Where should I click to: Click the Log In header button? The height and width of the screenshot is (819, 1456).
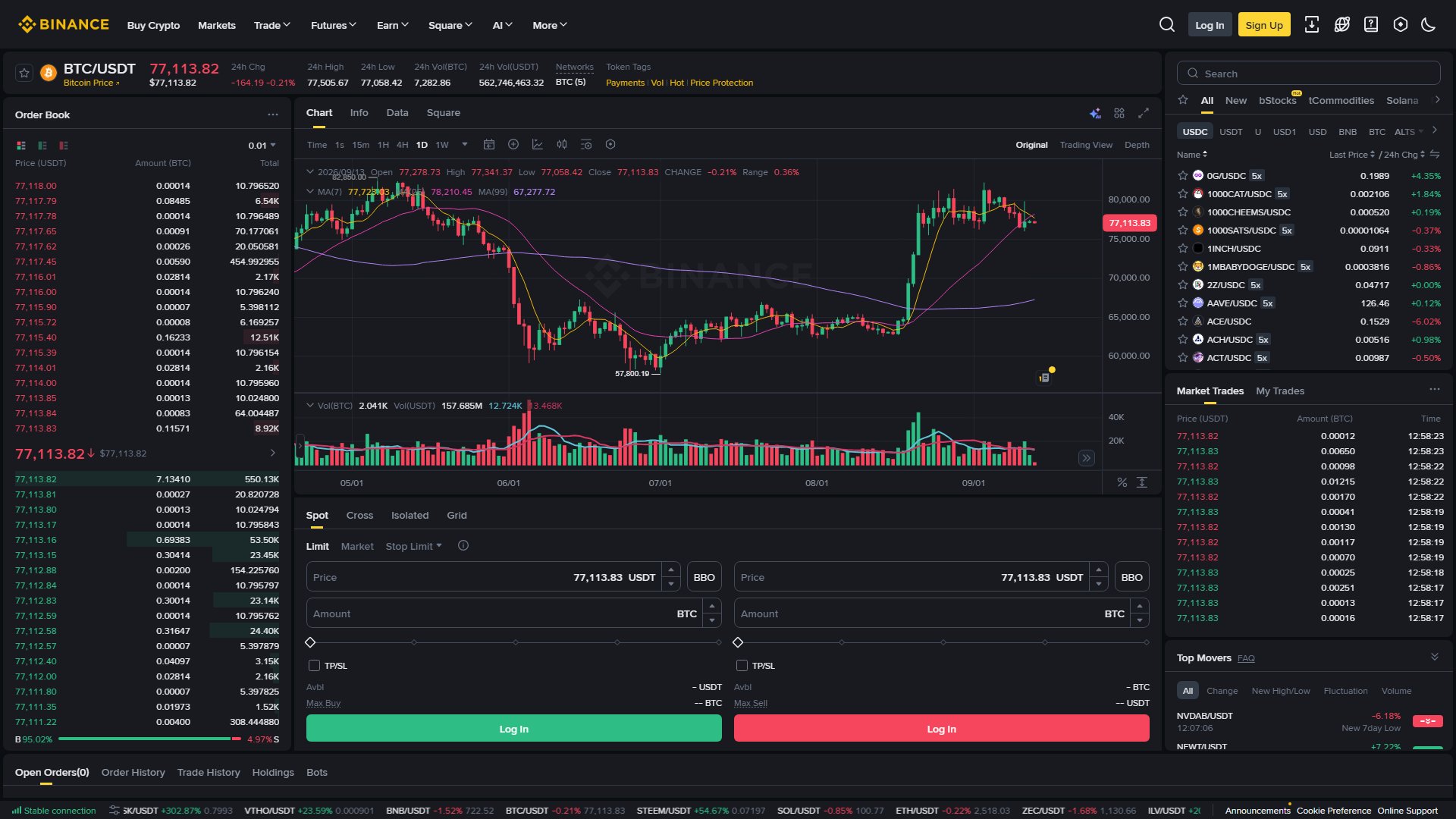tap(1210, 25)
